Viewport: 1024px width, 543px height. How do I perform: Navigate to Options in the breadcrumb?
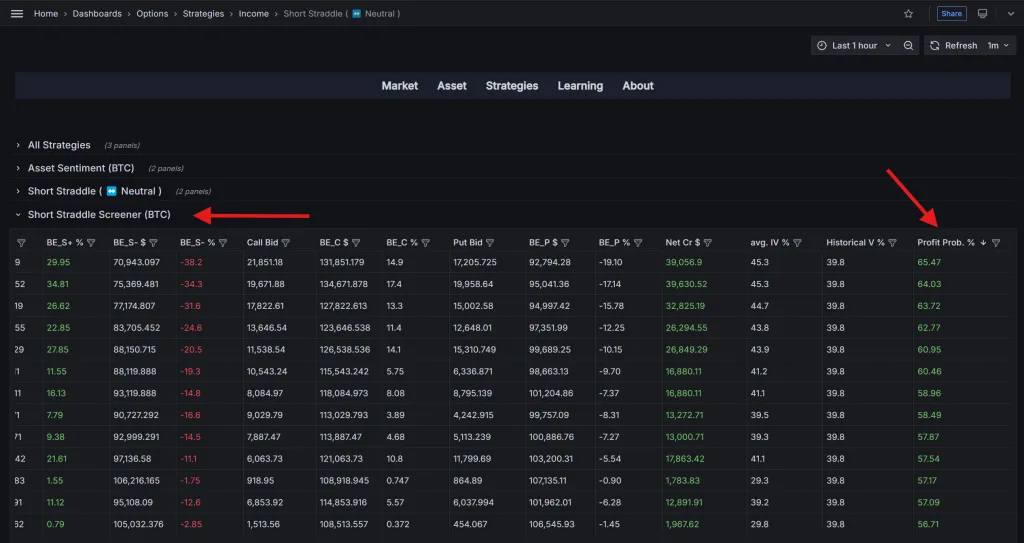(152, 14)
